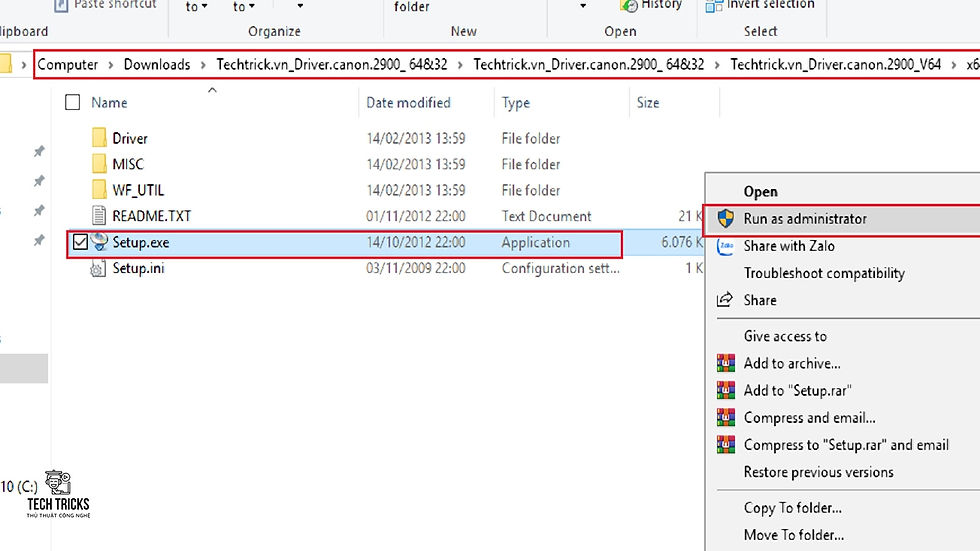Click Share in the context menu

[x=760, y=300]
